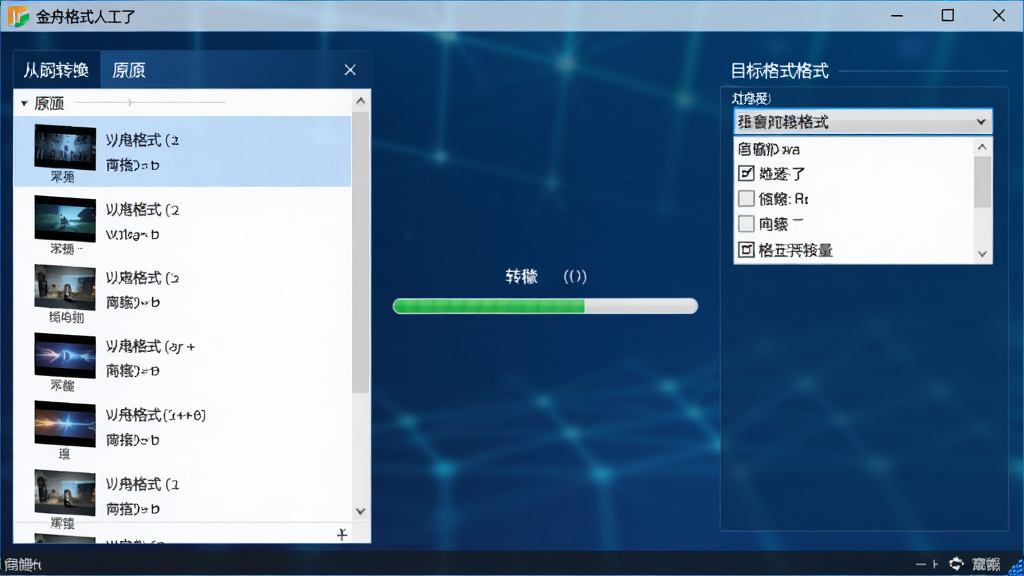Open the dark thumbnail in the highlighted row

[x=65, y=147]
